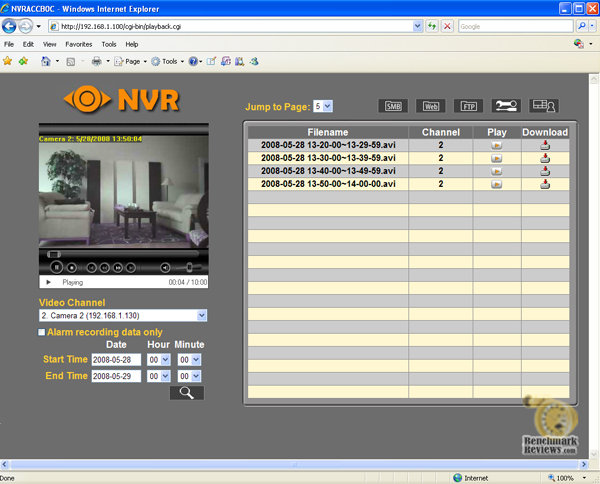Click the End Time date field
Image resolution: width=600 pixels, height=484 pixels.
point(116,376)
